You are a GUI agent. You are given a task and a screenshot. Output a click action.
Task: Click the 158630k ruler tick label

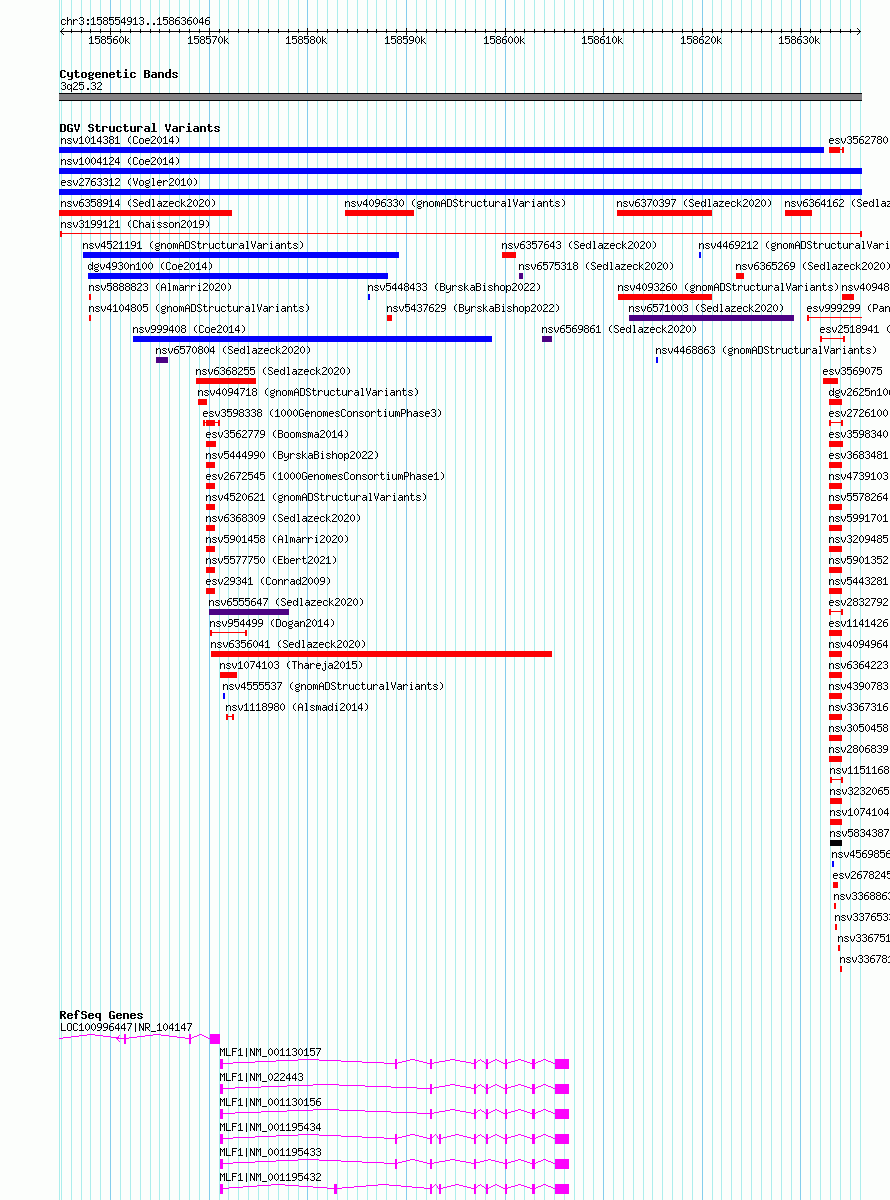coord(799,40)
